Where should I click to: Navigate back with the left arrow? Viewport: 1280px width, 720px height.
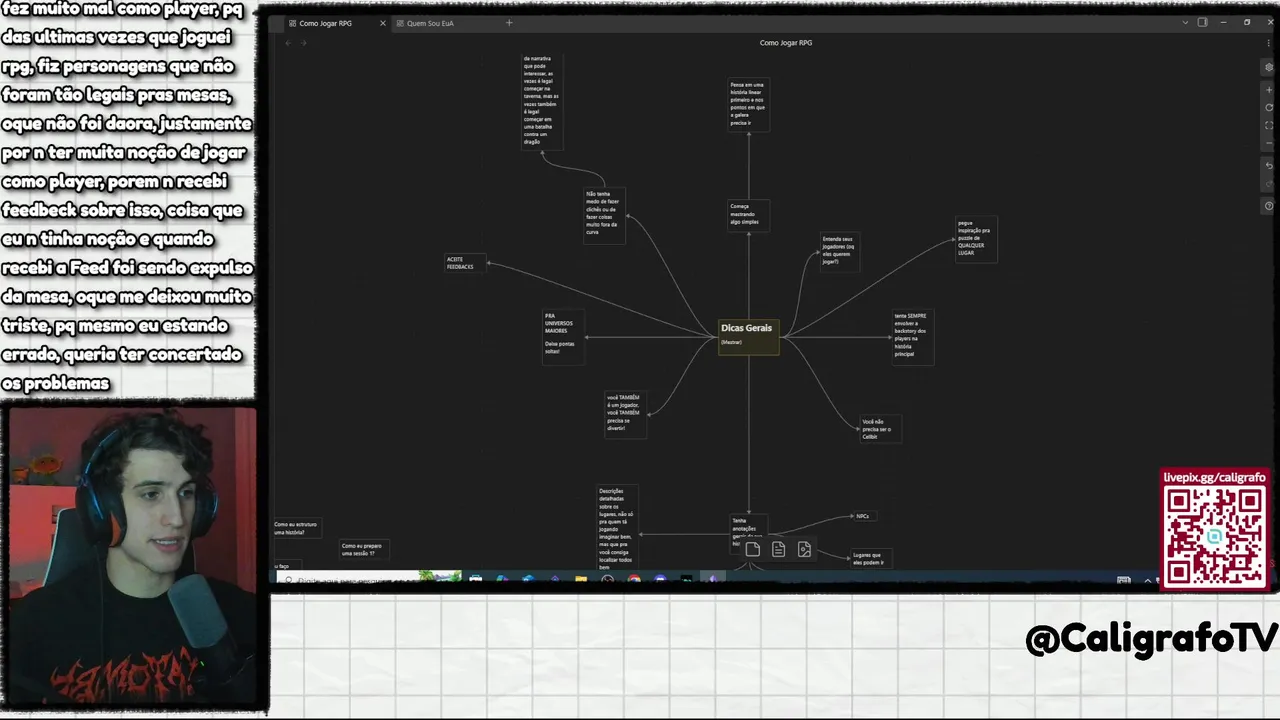click(x=289, y=43)
